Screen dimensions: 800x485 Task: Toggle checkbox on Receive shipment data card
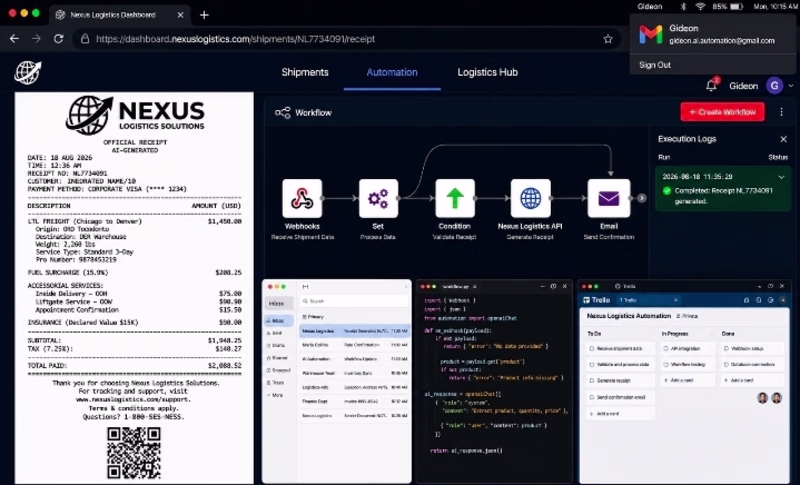592,349
